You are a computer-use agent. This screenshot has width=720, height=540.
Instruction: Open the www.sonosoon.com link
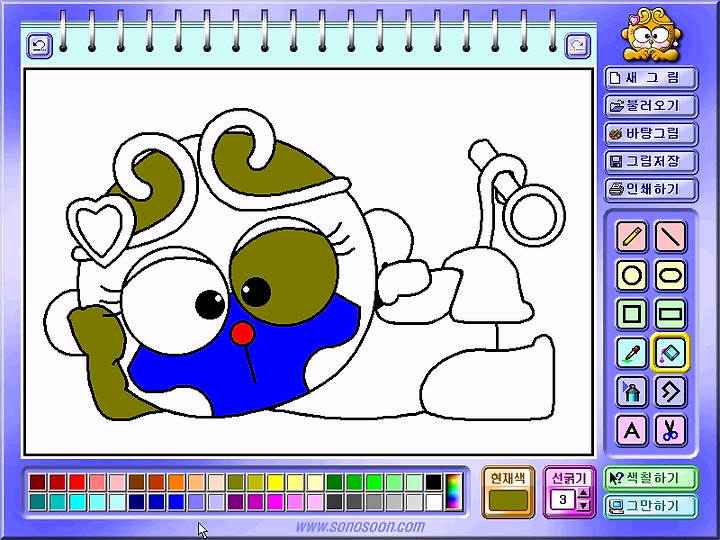(360, 526)
